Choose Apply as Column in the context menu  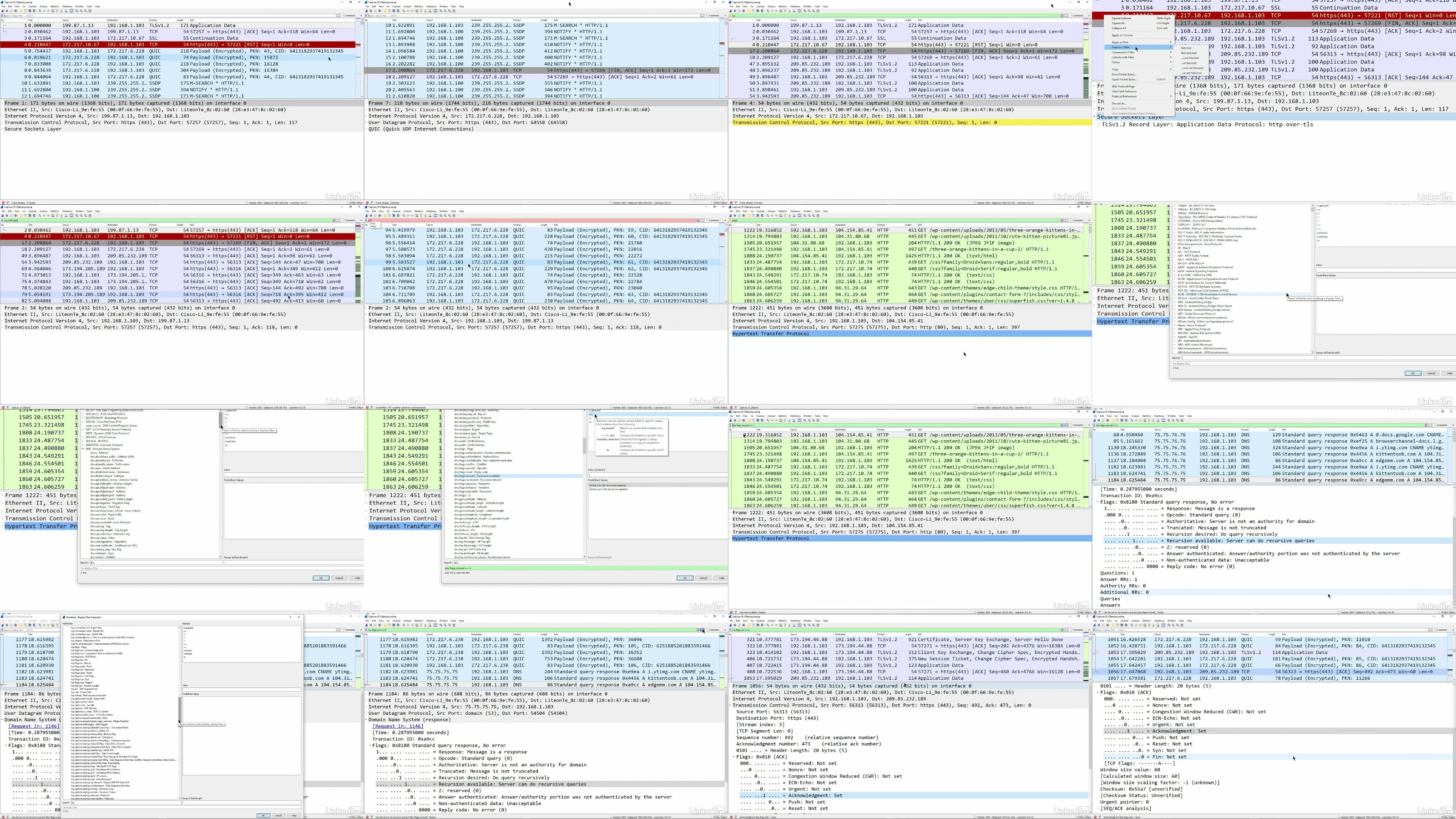(1139, 35)
